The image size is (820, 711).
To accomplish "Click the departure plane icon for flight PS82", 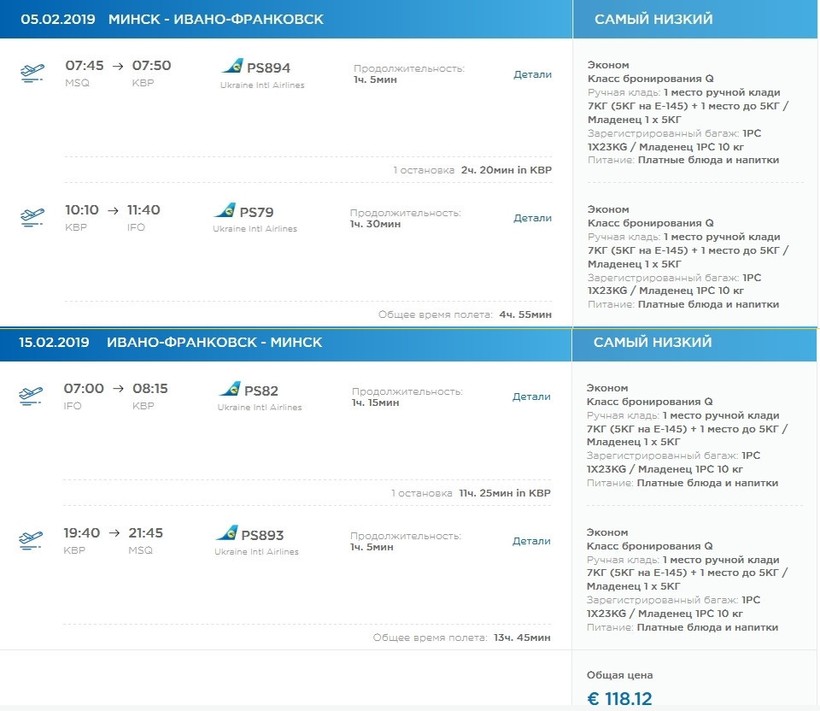I will [31, 396].
